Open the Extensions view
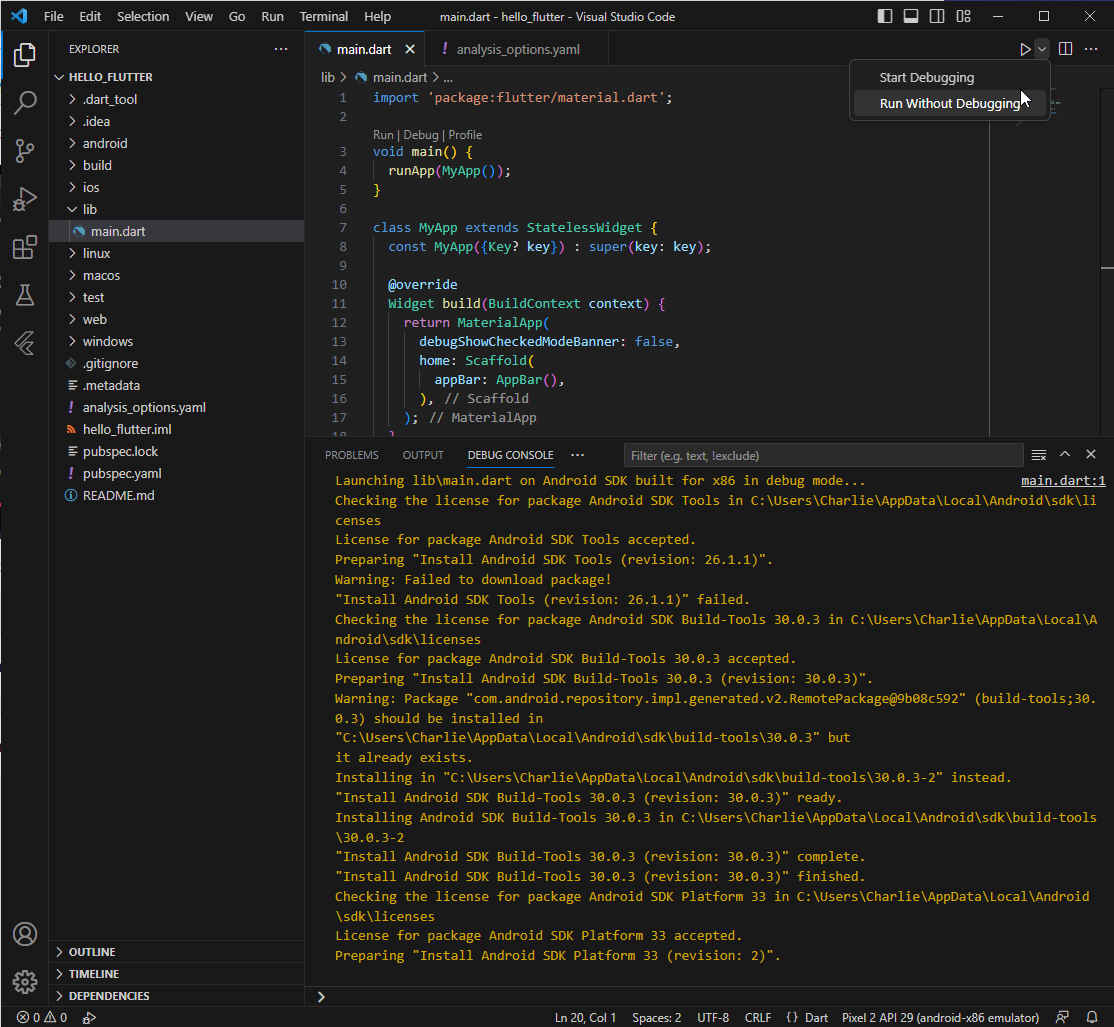Viewport: 1114px width, 1027px height. [x=25, y=247]
